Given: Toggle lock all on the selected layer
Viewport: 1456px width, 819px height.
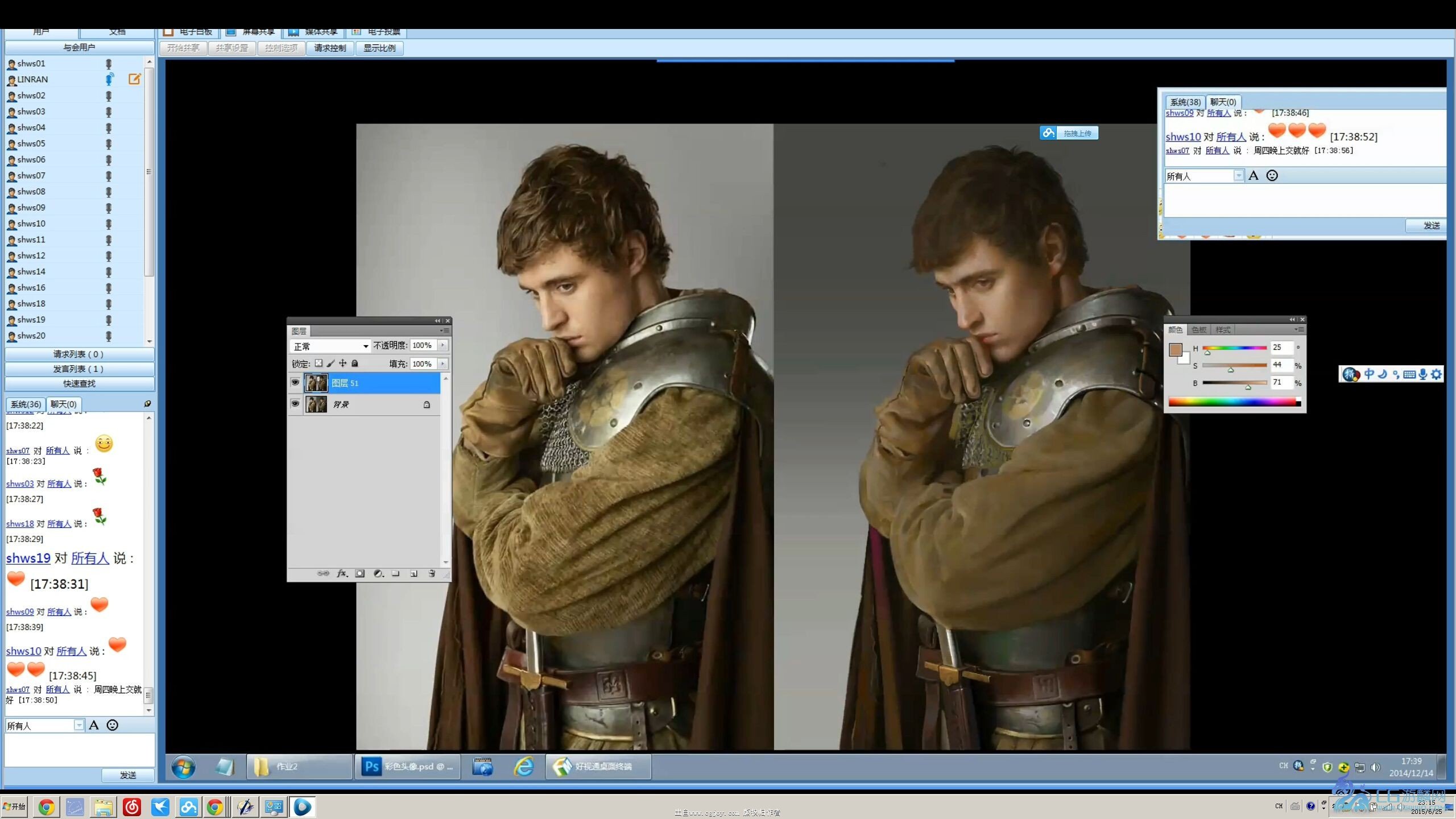Looking at the screenshot, I should [x=355, y=363].
